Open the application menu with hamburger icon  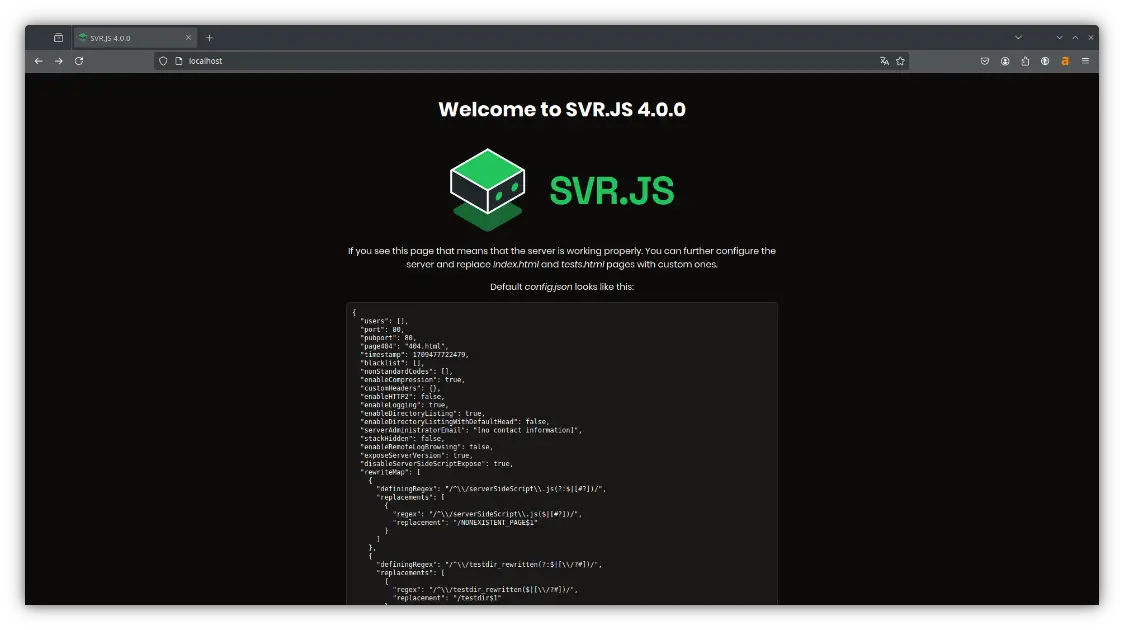(x=1085, y=61)
